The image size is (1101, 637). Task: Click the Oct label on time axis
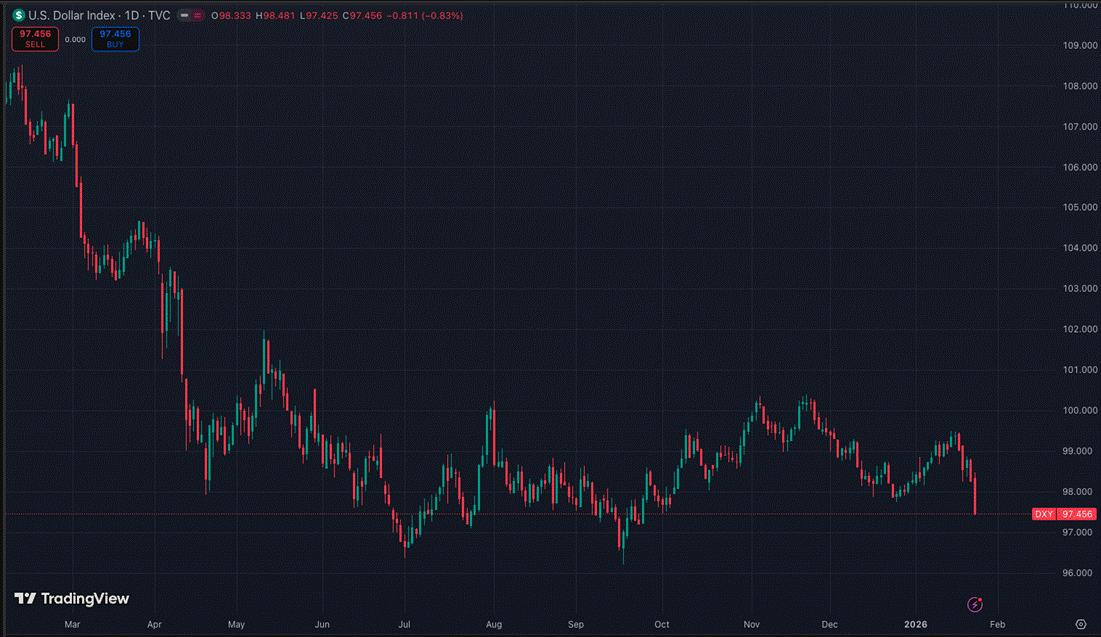pyautogui.click(x=661, y=624)
